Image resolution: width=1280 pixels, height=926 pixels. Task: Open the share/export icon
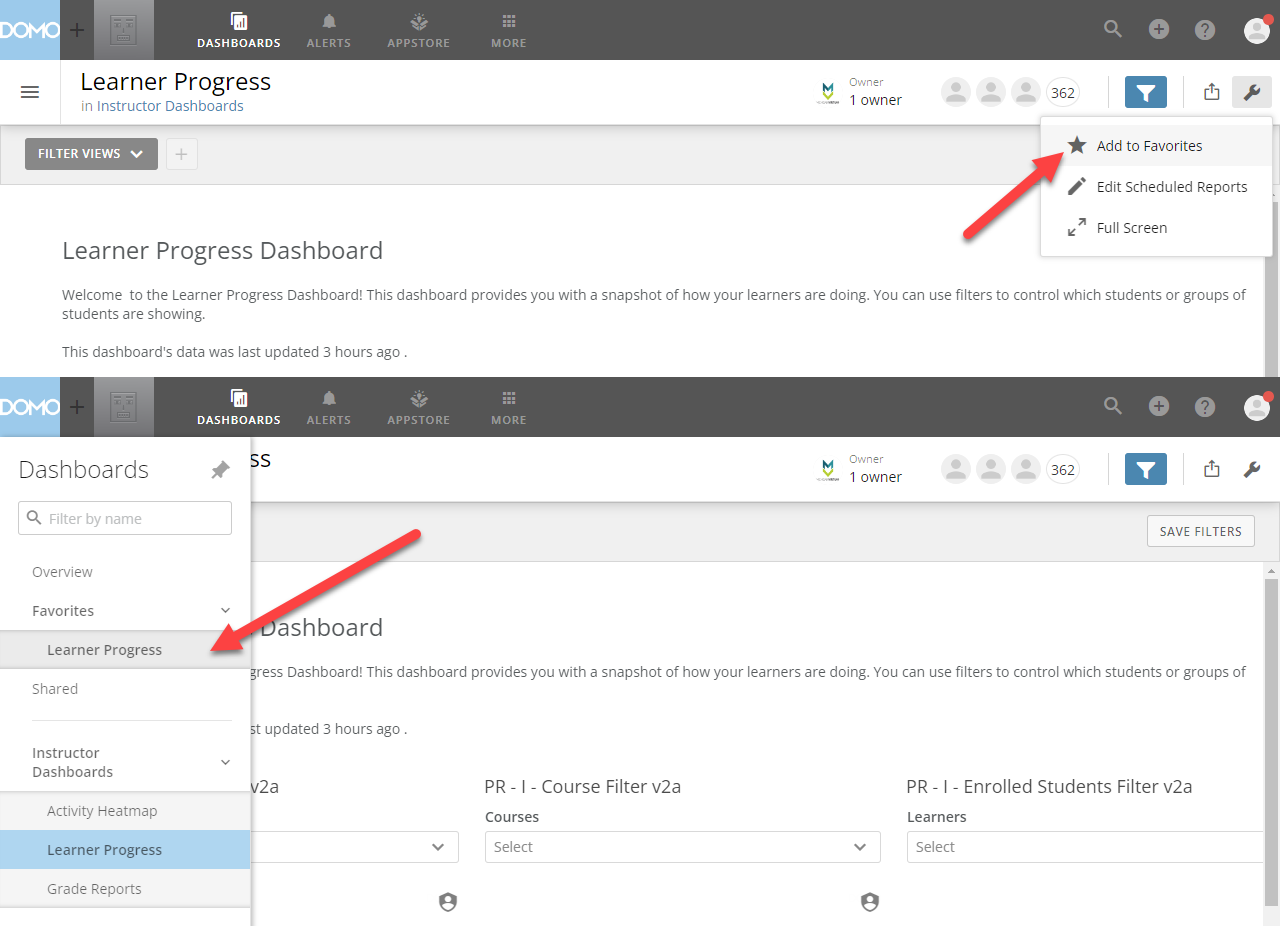coord(1211,91)
